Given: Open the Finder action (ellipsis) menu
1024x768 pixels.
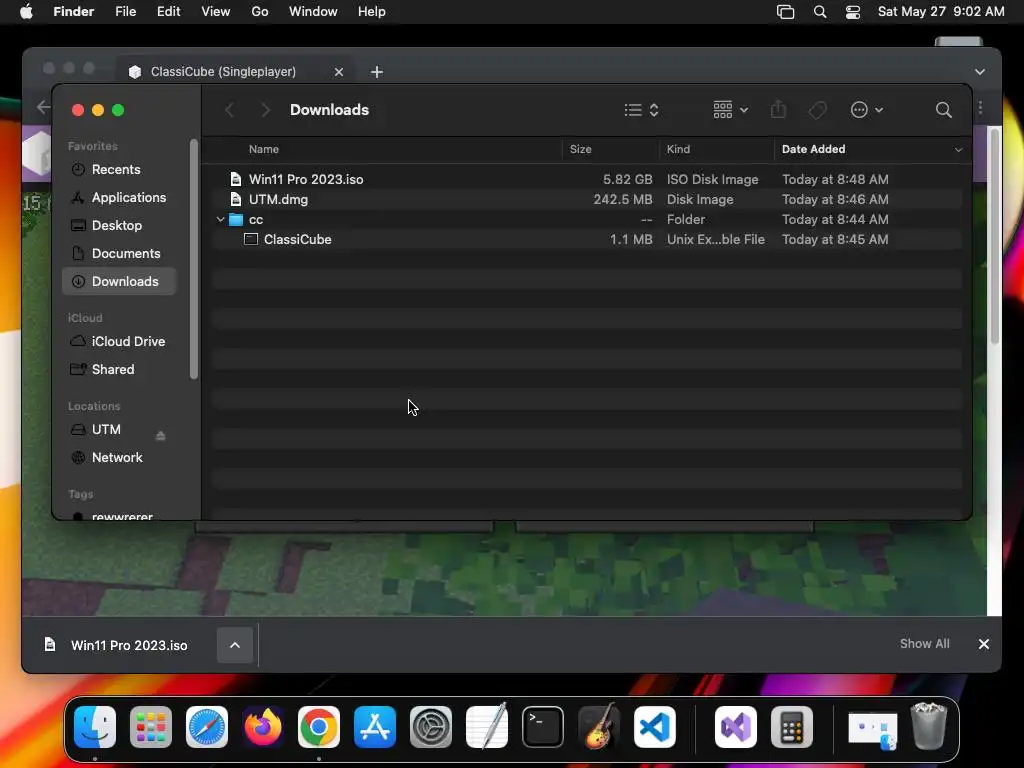Looking at the screenshot, I should click(x=867, y=110).
